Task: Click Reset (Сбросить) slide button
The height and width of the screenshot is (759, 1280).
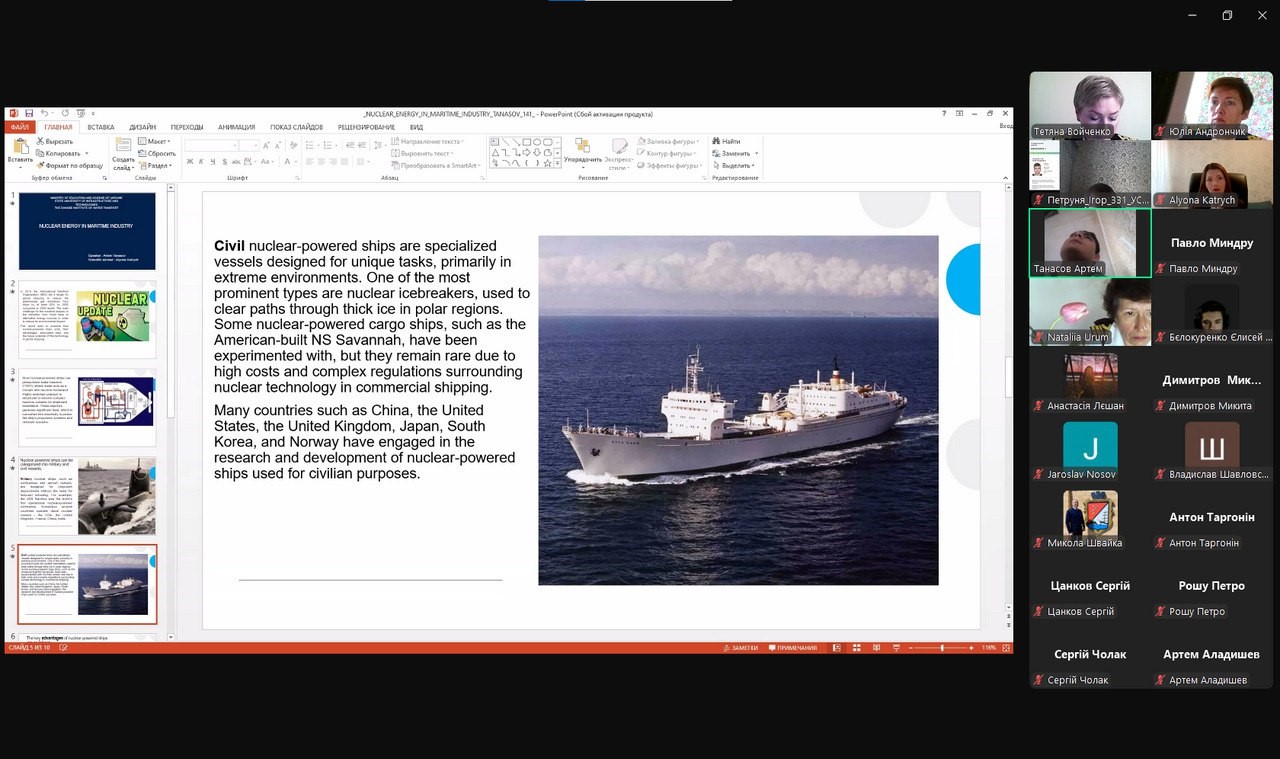Action: click(x=157, y=153)
